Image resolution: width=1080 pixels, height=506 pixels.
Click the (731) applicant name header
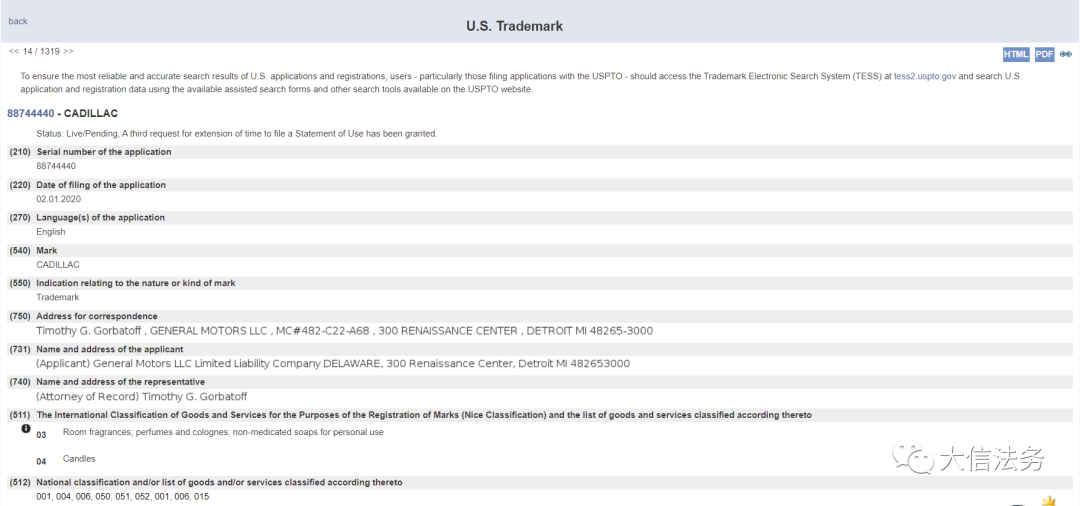108,349
